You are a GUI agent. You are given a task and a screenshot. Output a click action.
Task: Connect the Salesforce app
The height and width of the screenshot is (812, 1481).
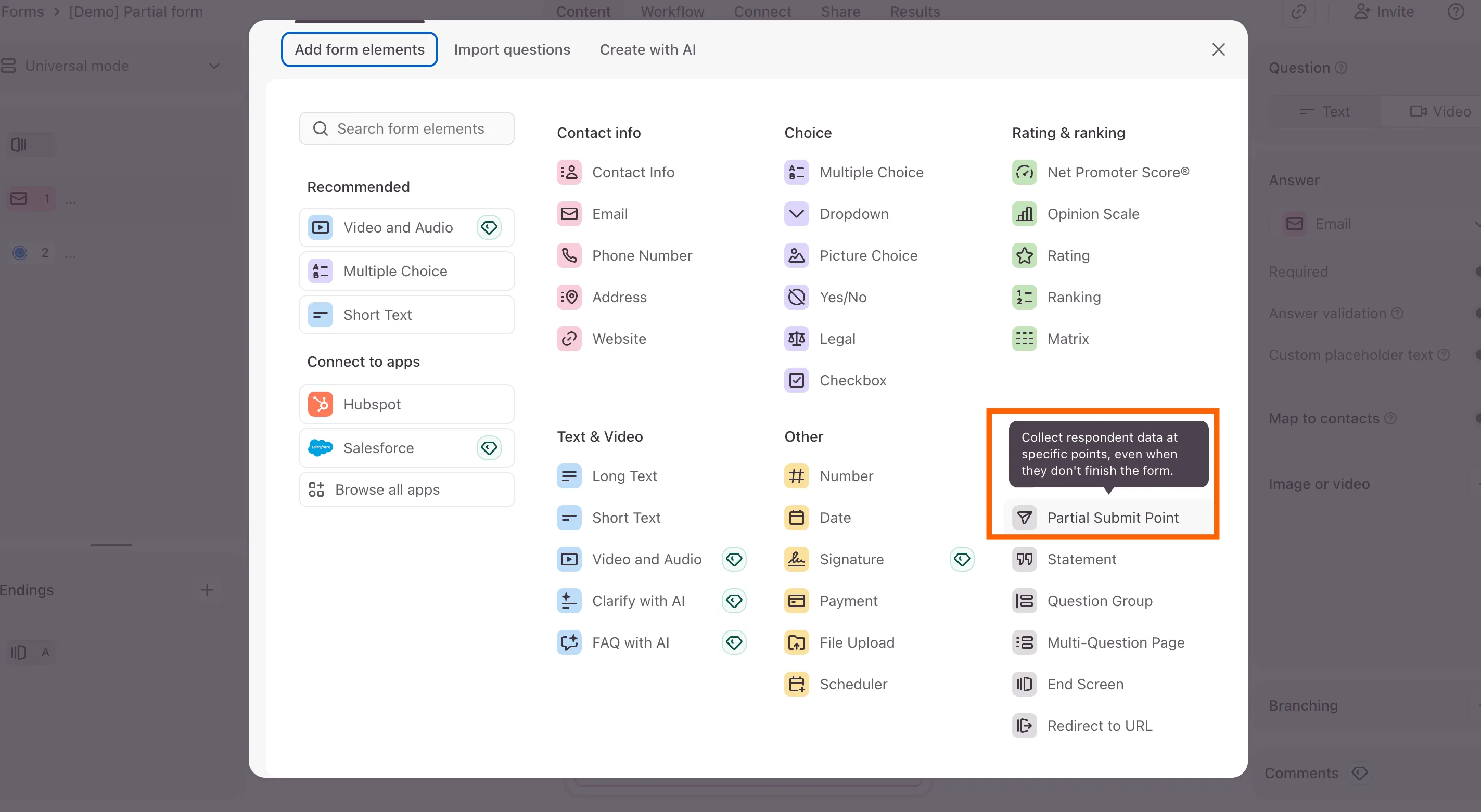tap(406, 448)
